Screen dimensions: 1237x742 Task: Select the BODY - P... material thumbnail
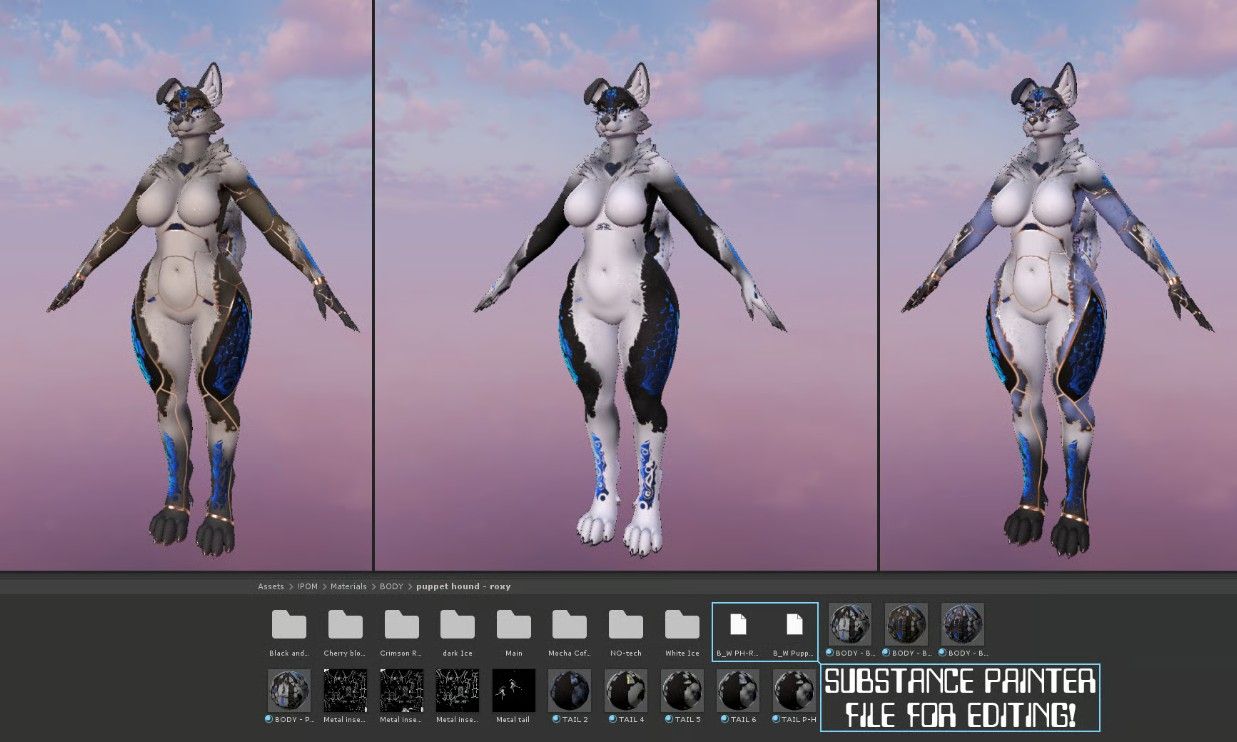(289, 690)
